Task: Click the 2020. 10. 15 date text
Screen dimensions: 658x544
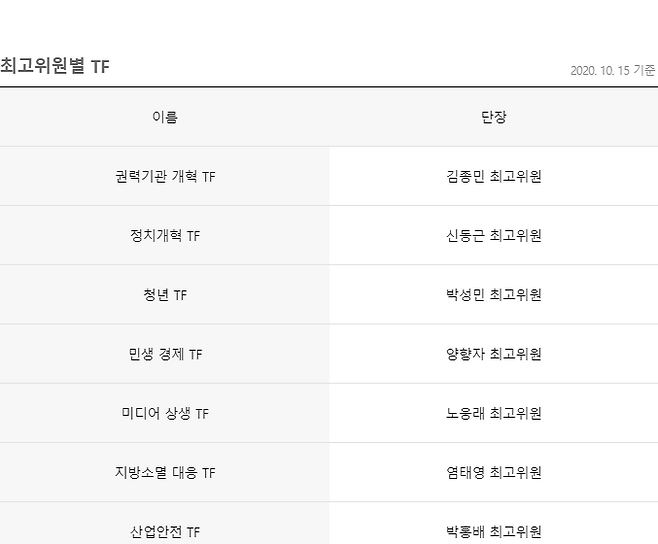Action: (x=599, y=70)
